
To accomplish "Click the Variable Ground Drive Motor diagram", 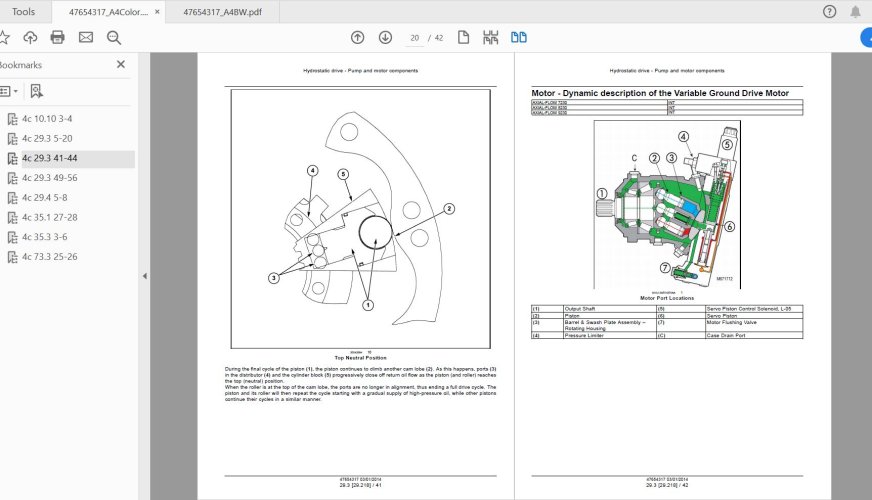I will point(667,205).
